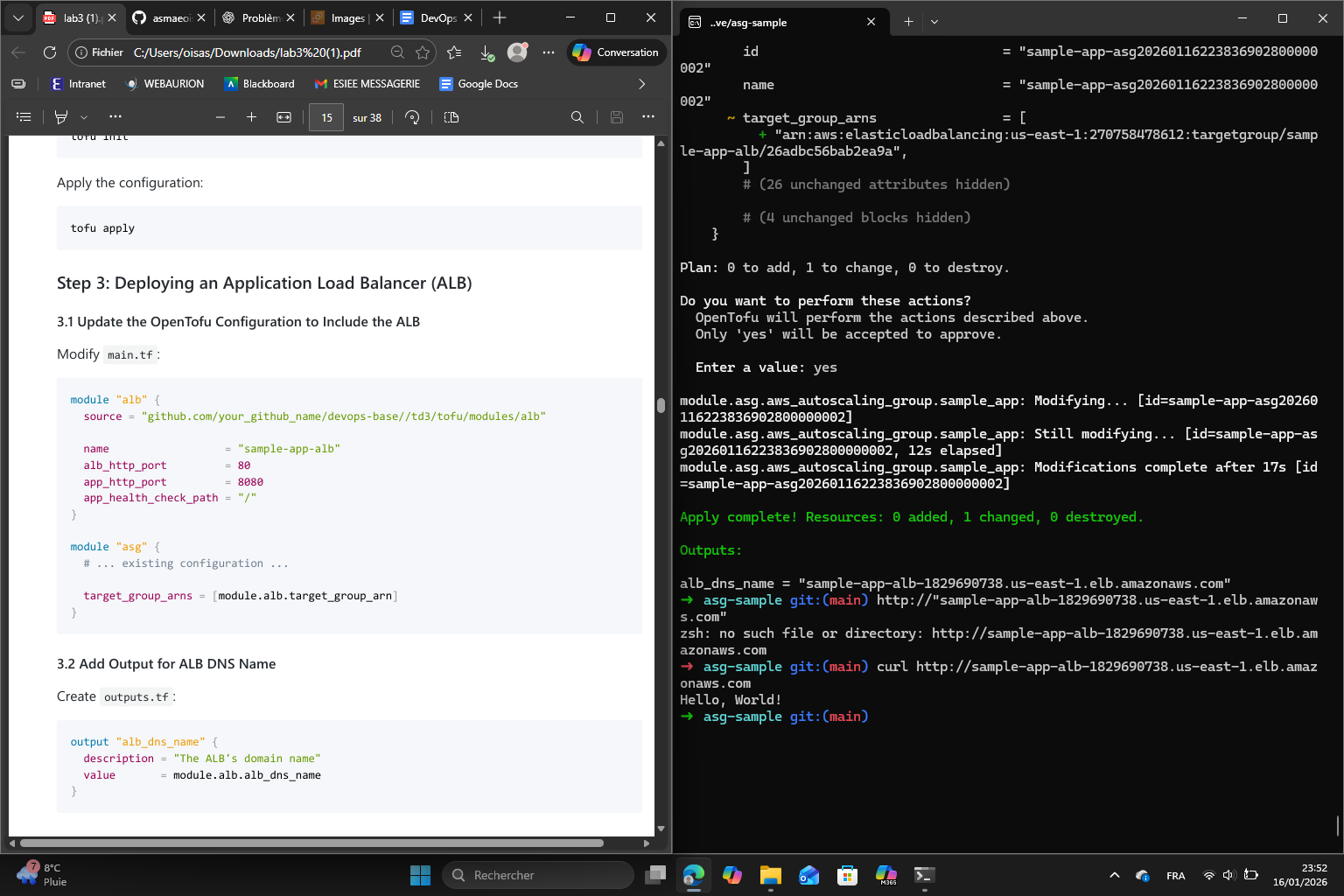Viewport: 1344px width, 896px height.
Task: Zoom in the PDF with plus icon
Action: [251, 117]
